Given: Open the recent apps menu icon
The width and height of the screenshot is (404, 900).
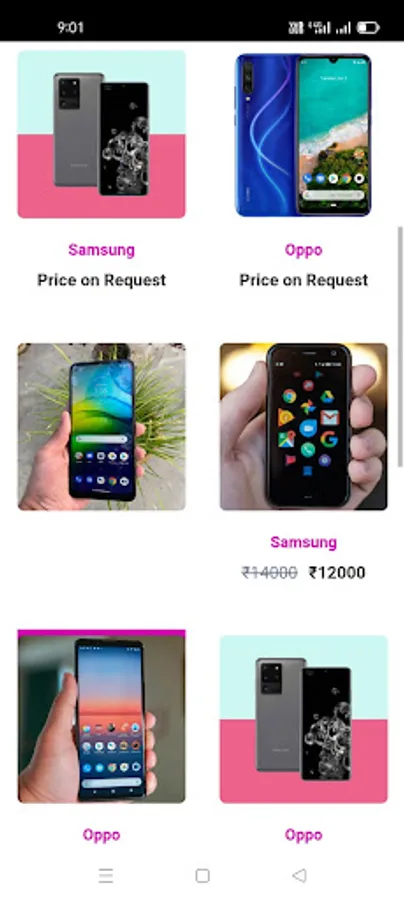Looking at the screenshot, I should coord(106,875).
